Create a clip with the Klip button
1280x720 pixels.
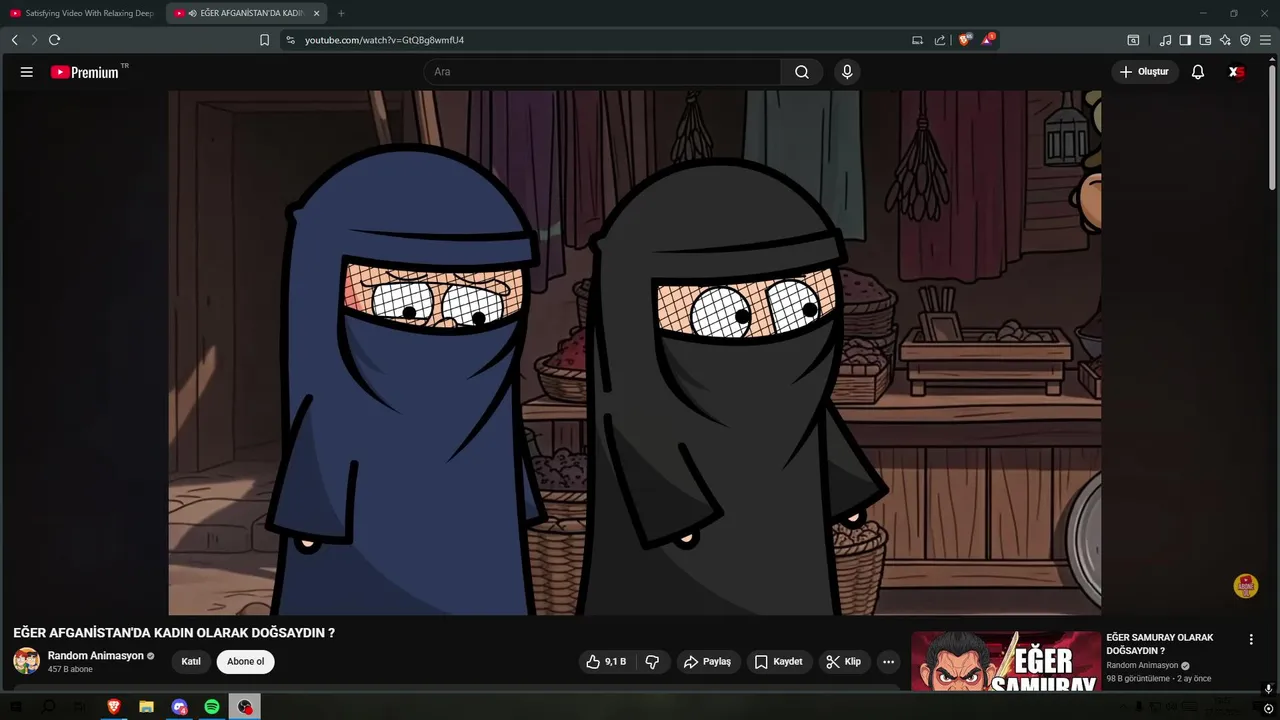tap(843, 661)
